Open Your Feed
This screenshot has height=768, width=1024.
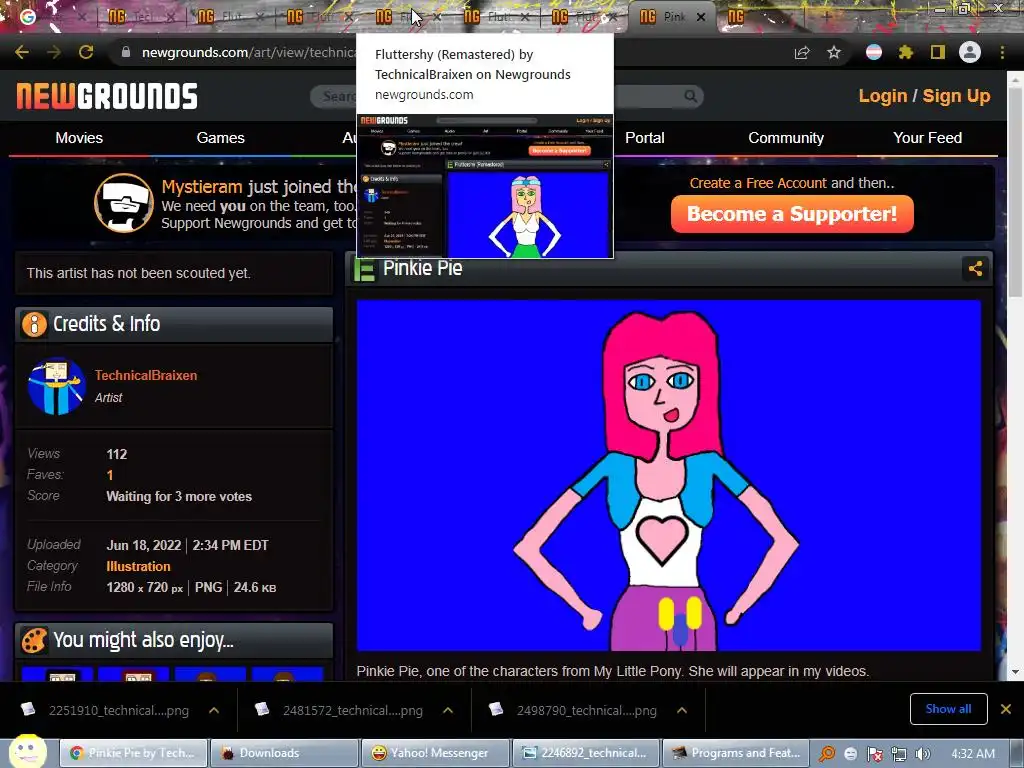click(x=927, y=138)
